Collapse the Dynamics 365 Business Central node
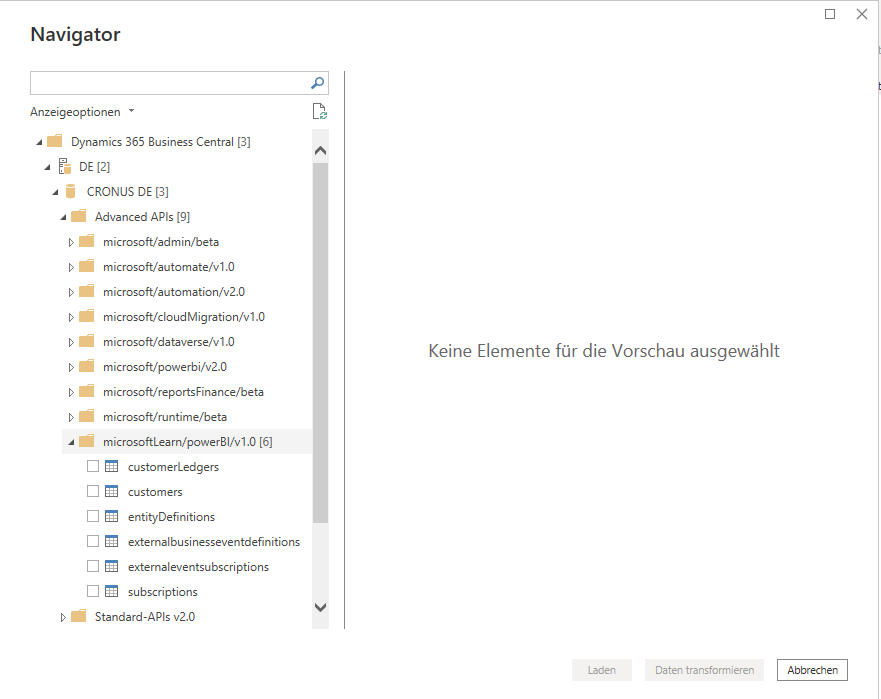Screen dimensions: 881x699 coord(39,142)
